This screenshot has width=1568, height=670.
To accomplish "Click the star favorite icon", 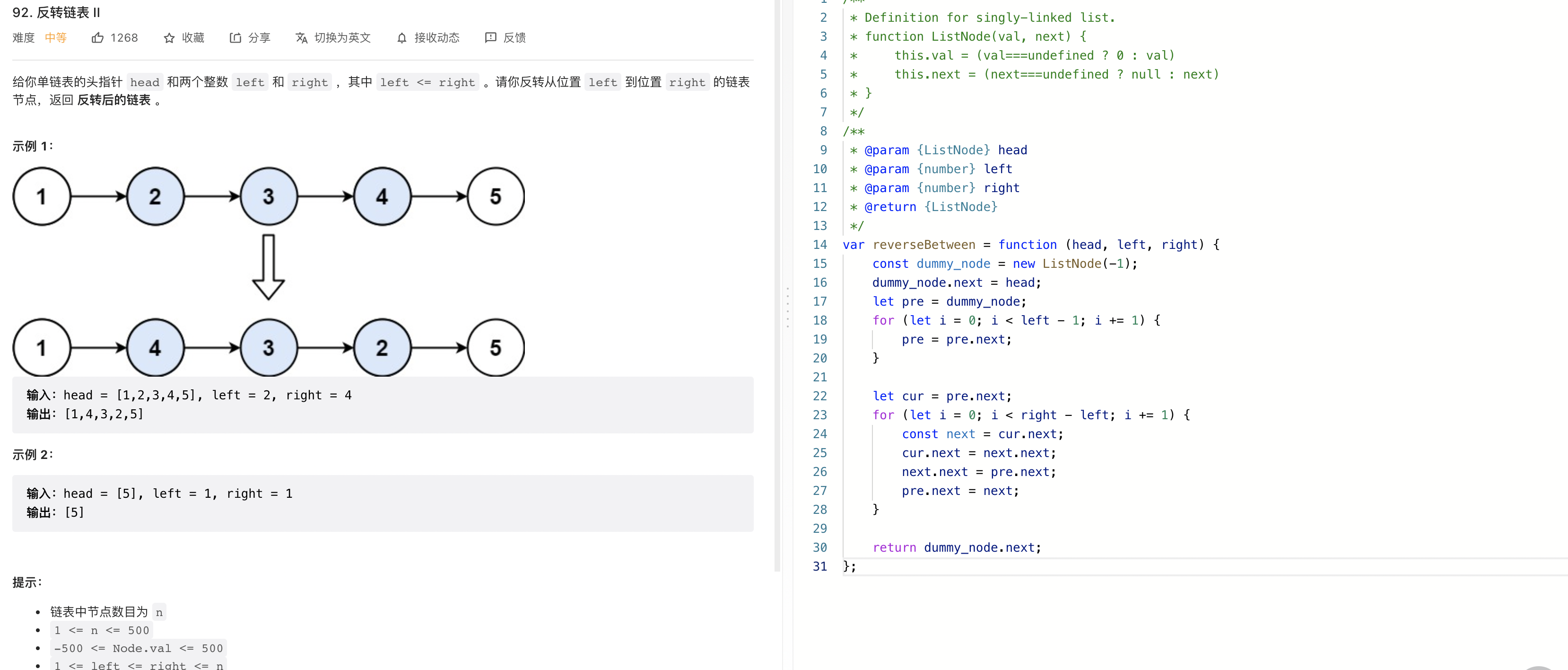I will coord(169,38).
